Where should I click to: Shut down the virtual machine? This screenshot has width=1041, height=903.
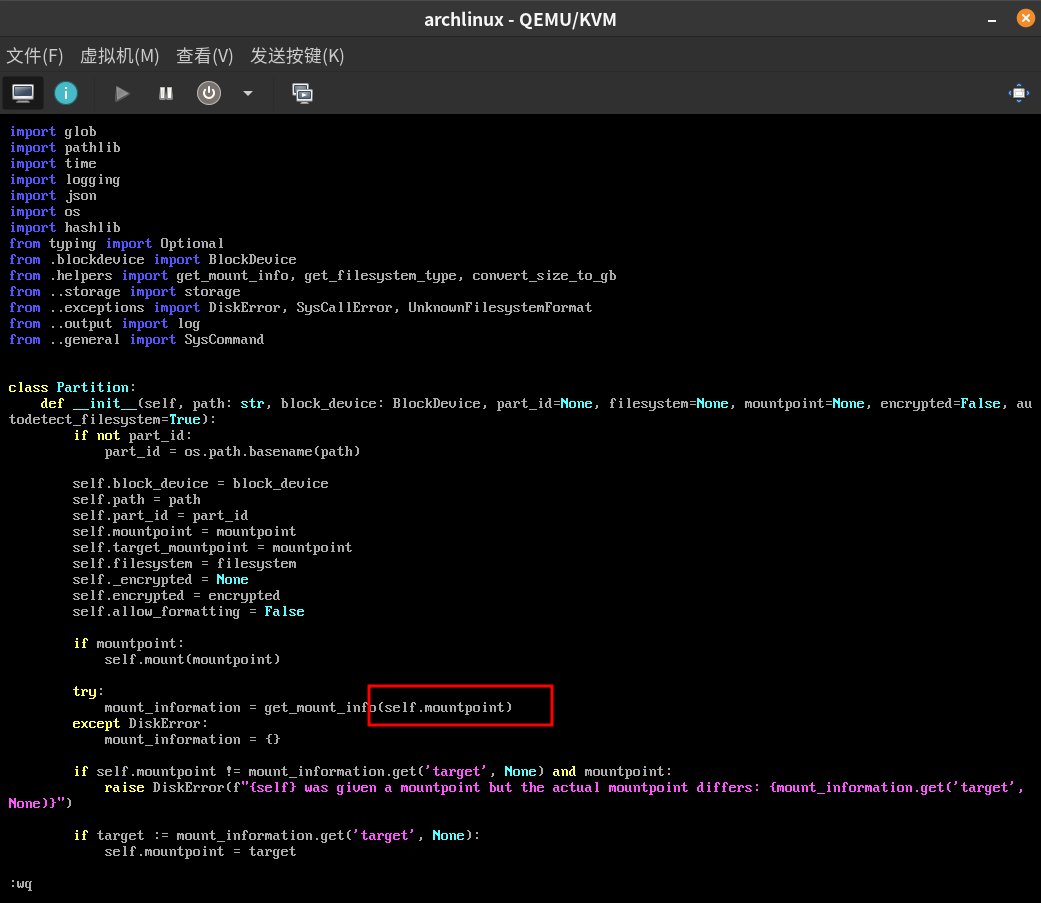208,93
